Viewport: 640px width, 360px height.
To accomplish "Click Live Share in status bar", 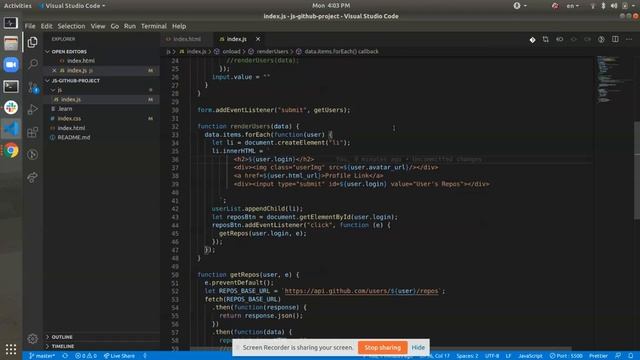I will click(119, 356).
